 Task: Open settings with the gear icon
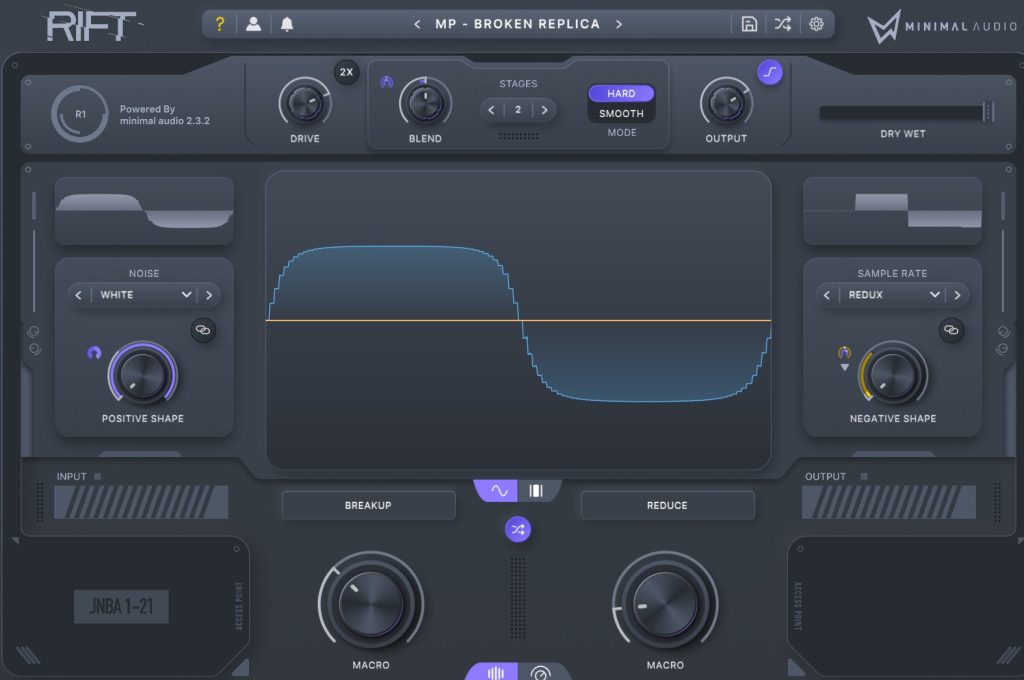816,24
